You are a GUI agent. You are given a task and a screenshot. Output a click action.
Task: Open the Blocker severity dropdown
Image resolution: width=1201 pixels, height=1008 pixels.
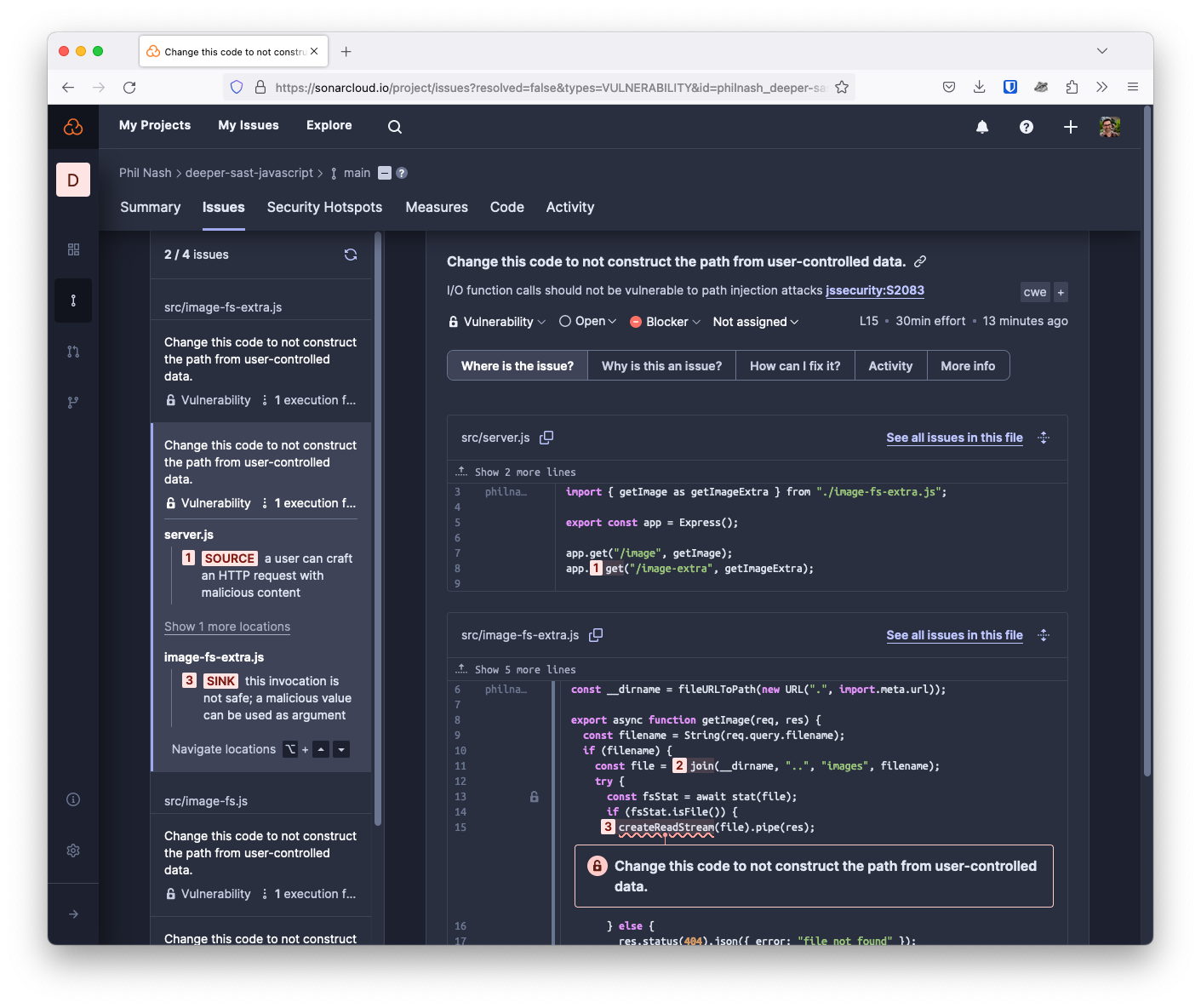pos(665,321)
